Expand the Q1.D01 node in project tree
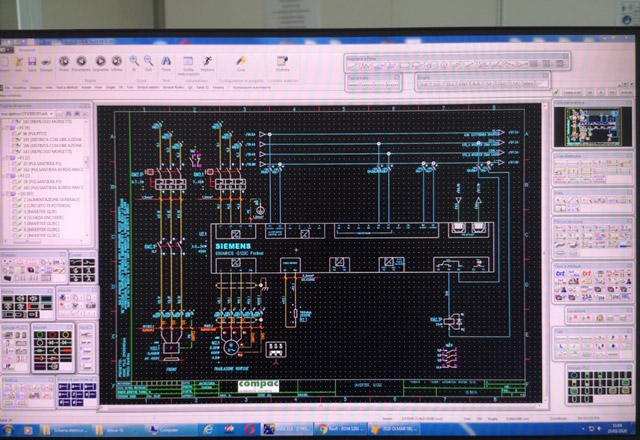Viewport: 640px width, 440px height. click(10, 194)
